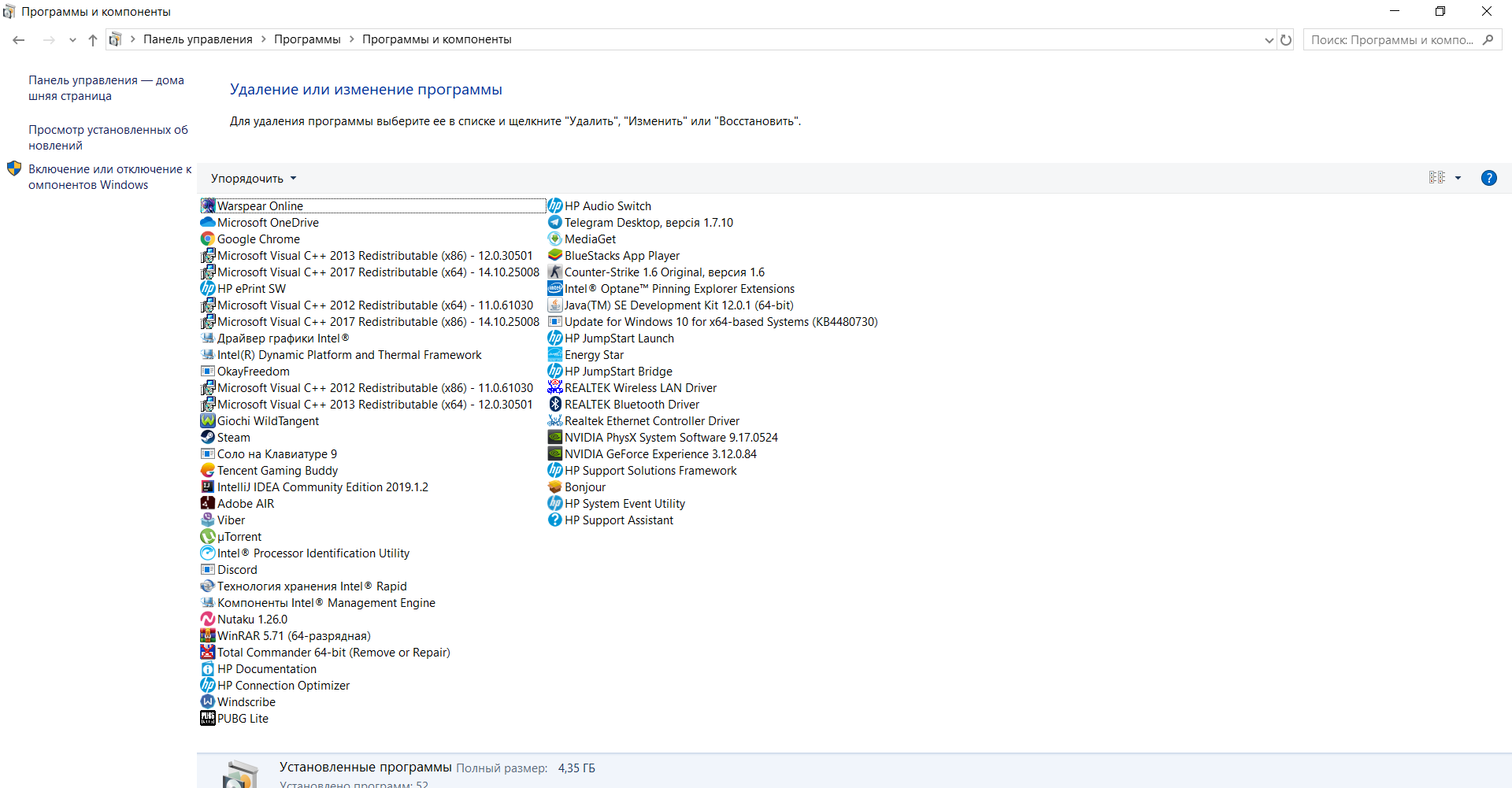Image resolution: width=1512 pixels, height=788 pixels.
Task: Click the WinRAR 5.71 icon
Action: point(208,635)
